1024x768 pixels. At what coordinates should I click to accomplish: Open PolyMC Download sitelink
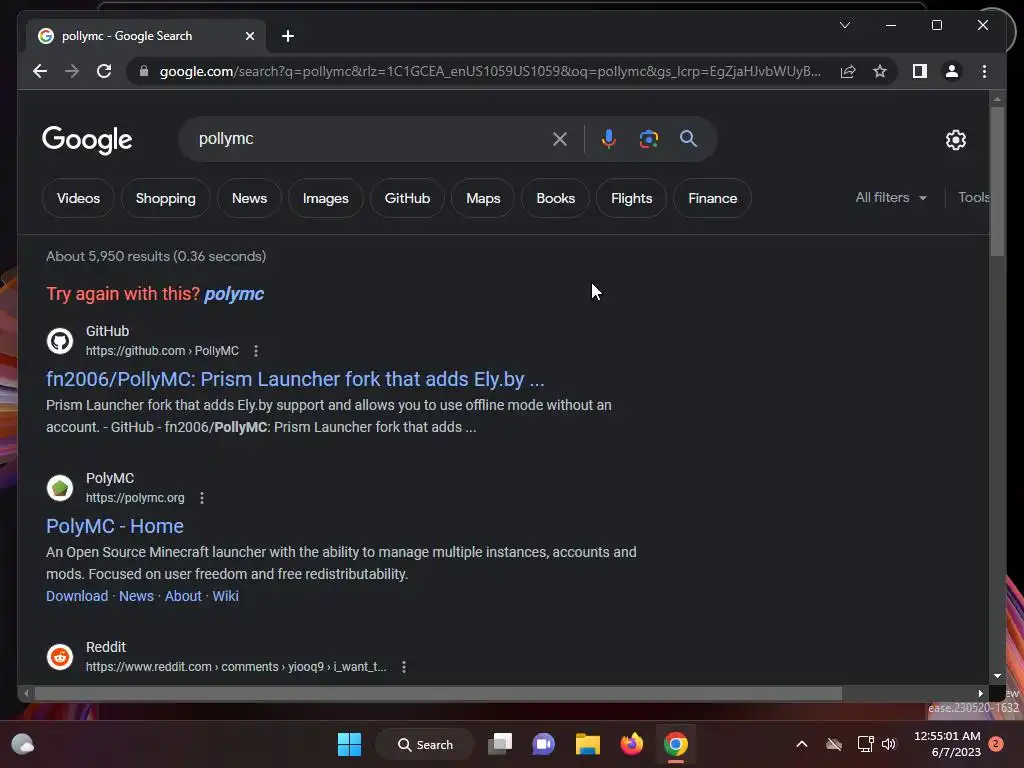77,596
